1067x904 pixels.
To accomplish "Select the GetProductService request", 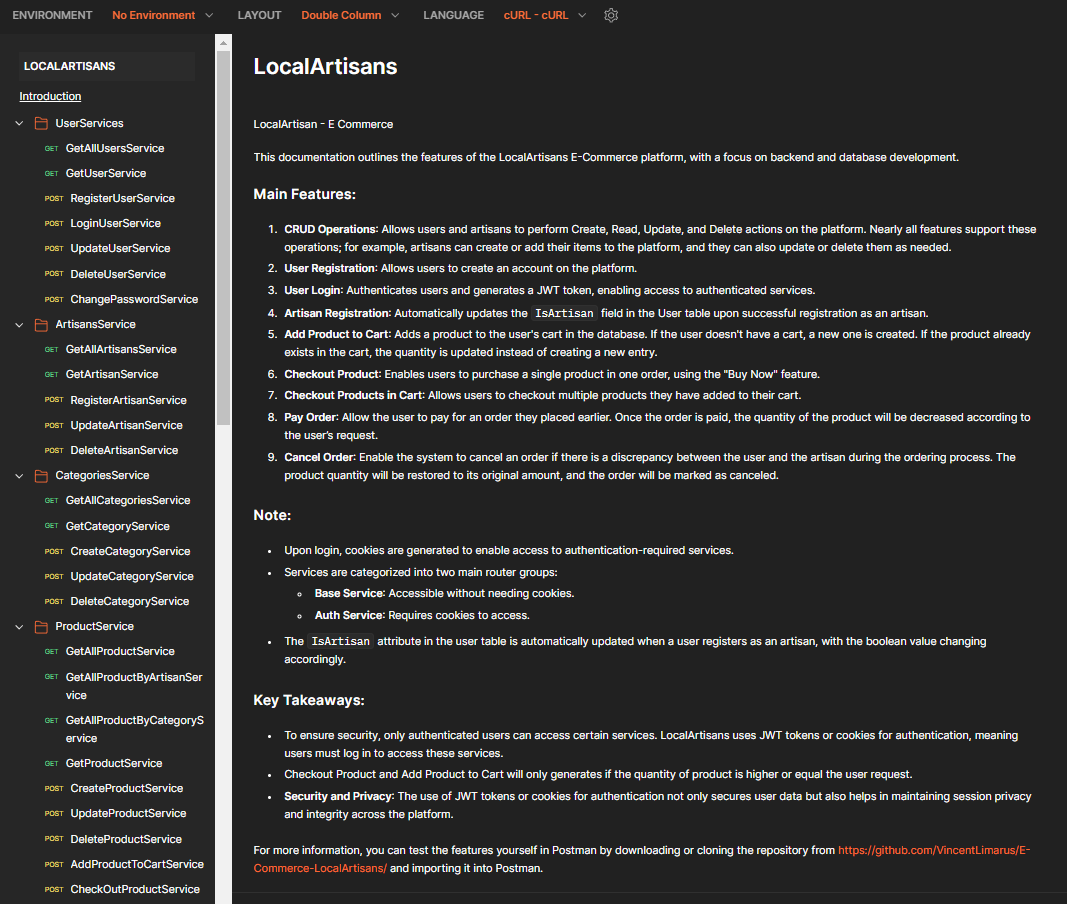I will (x=114, y=764).
